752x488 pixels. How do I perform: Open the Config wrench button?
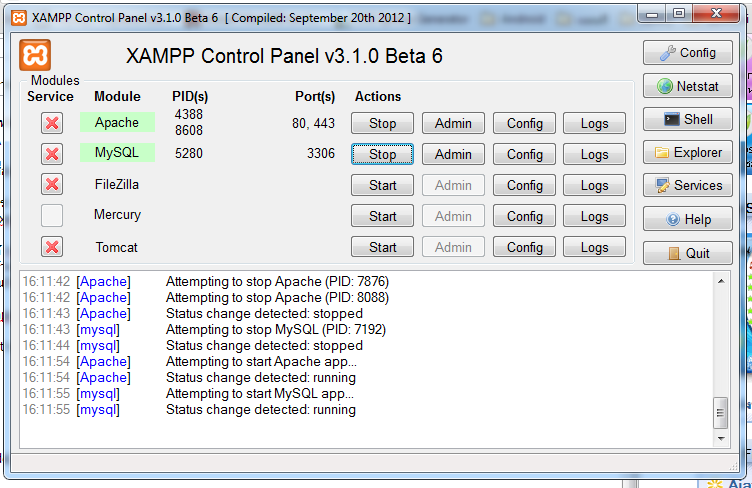[688, 53]
